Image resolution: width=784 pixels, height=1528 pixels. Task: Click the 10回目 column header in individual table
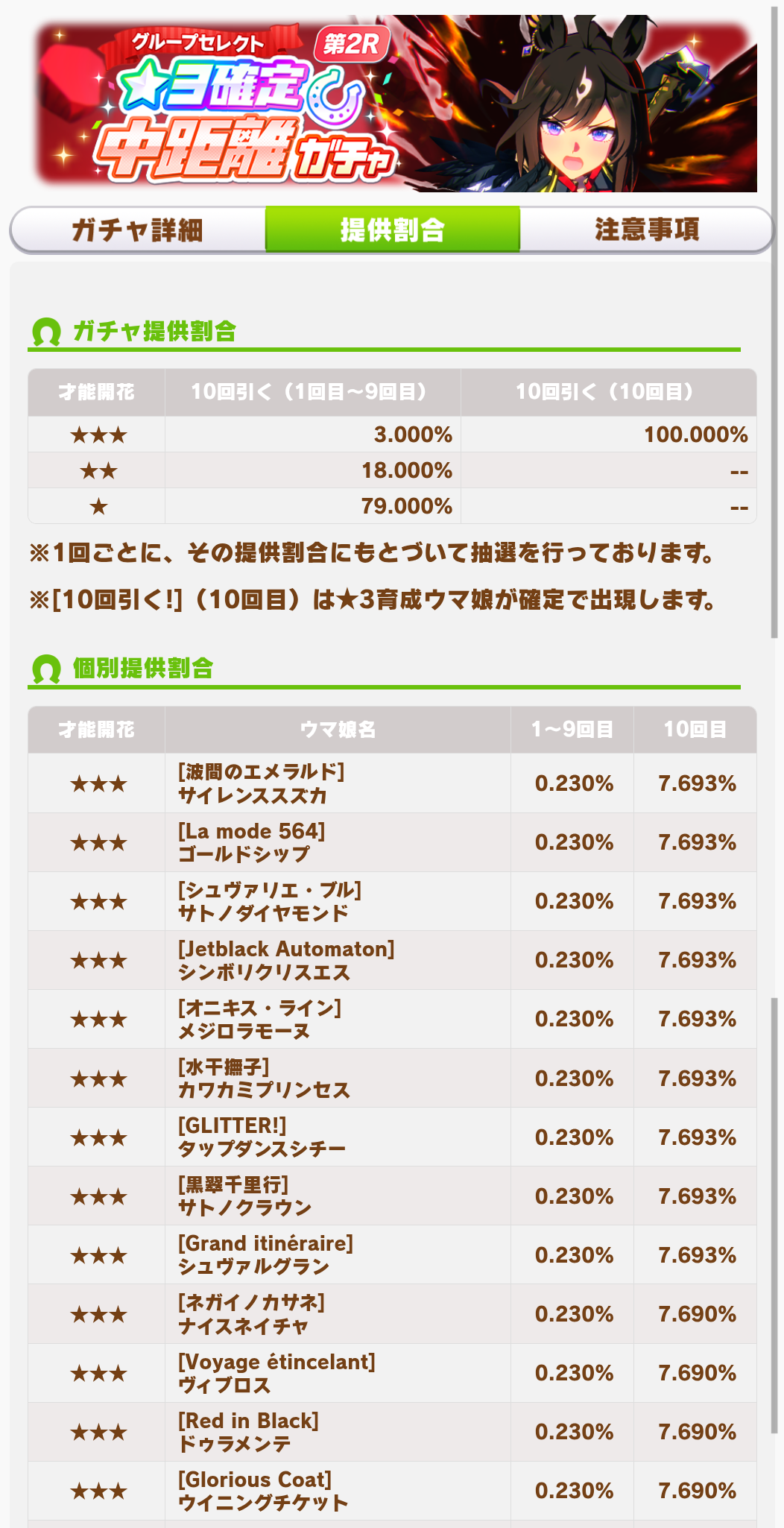695,730
